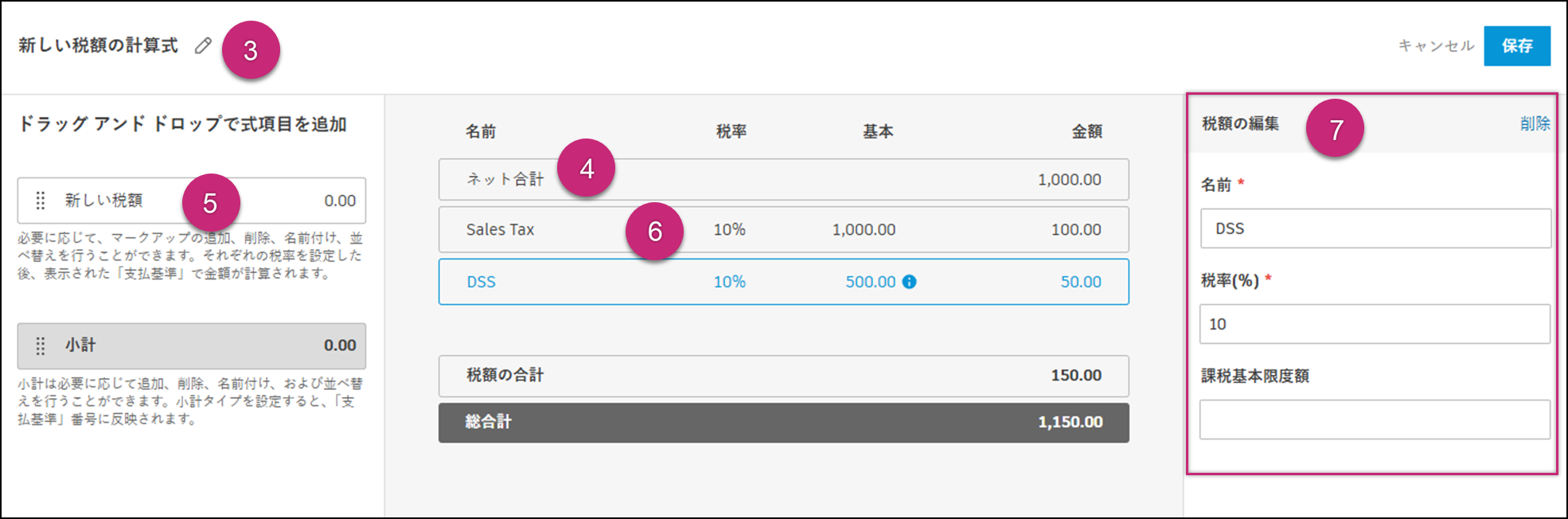Click the Sales Tax 10% rate value

pyautogui.click(x=729, y=230)
